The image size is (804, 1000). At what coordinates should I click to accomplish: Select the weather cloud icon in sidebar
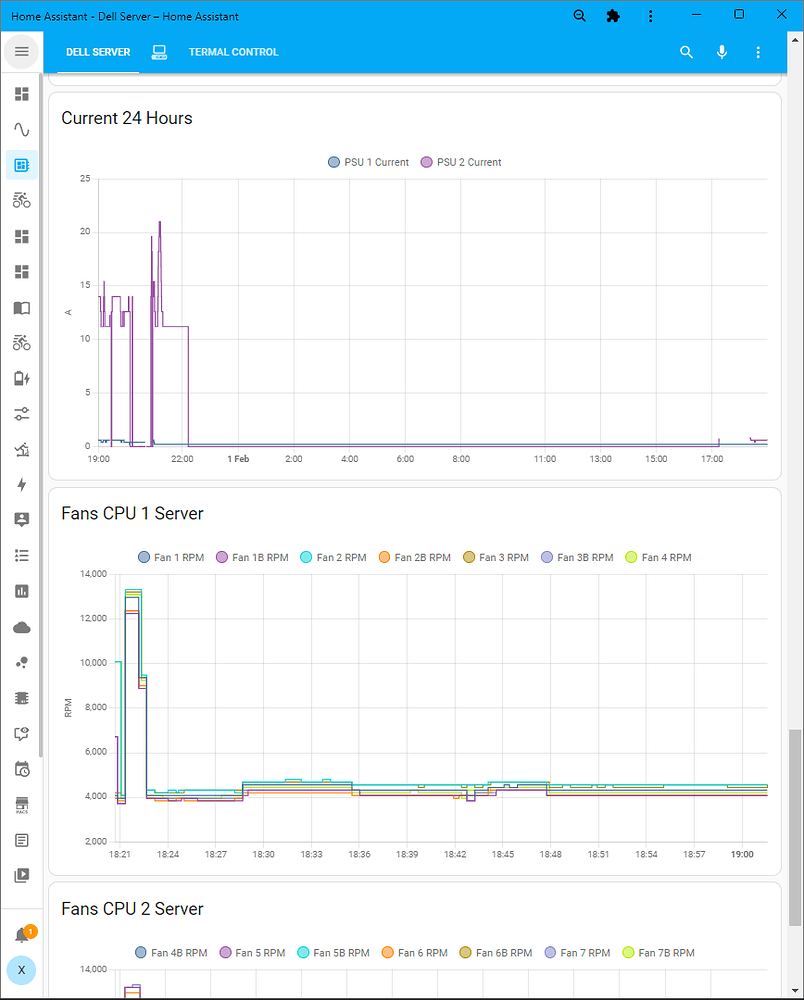21,627
